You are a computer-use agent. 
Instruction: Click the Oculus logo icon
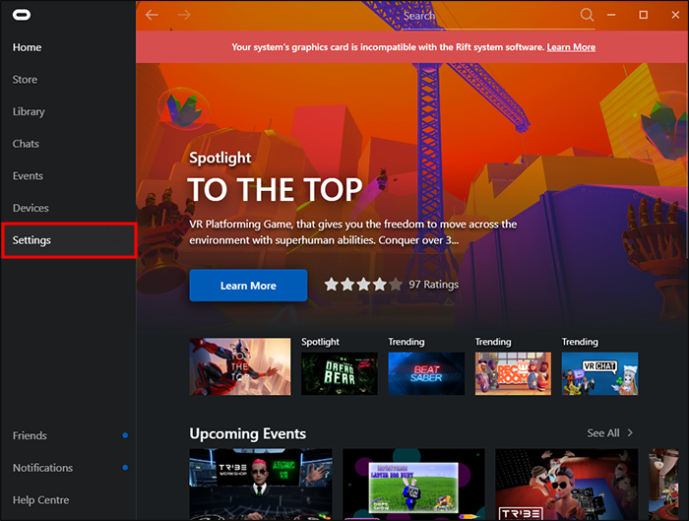tap(22, 15)
